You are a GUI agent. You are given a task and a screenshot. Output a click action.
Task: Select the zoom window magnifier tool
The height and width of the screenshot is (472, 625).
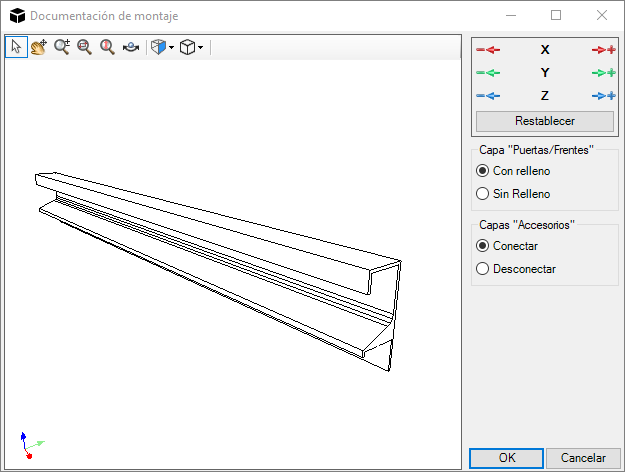(85, 47)
